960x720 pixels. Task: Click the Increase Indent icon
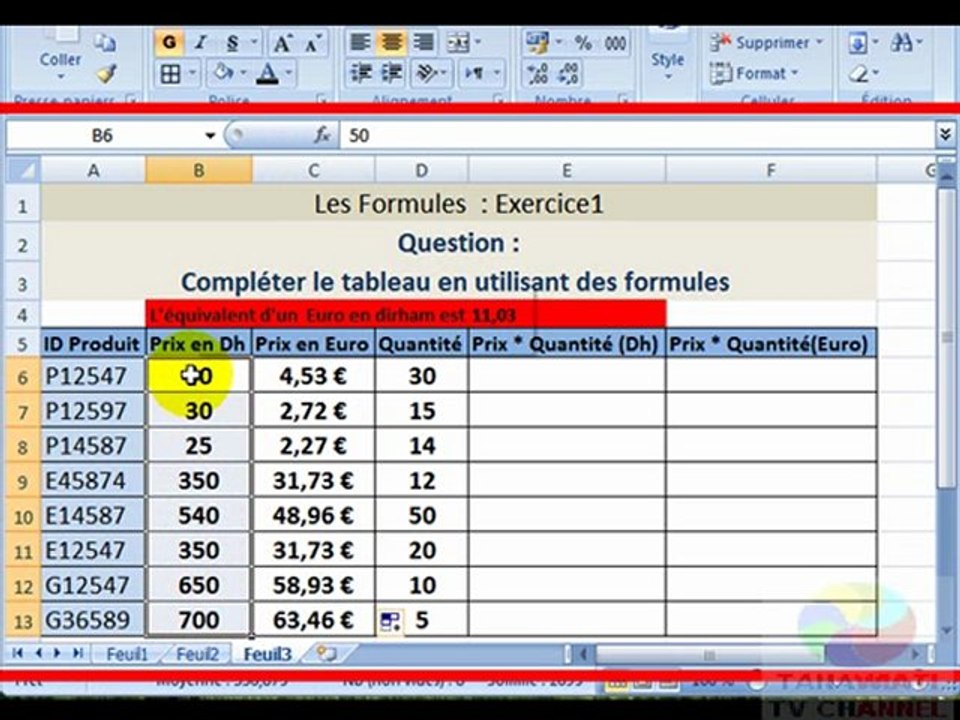(x=392, y=73)
